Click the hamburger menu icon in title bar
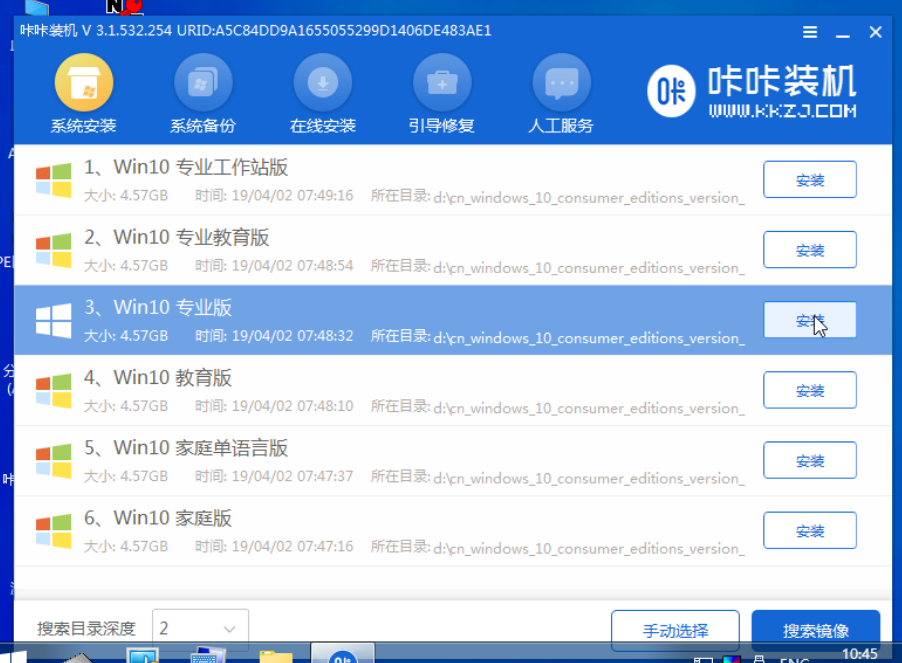The image size is (902, 663). click(x=810, y=32)
